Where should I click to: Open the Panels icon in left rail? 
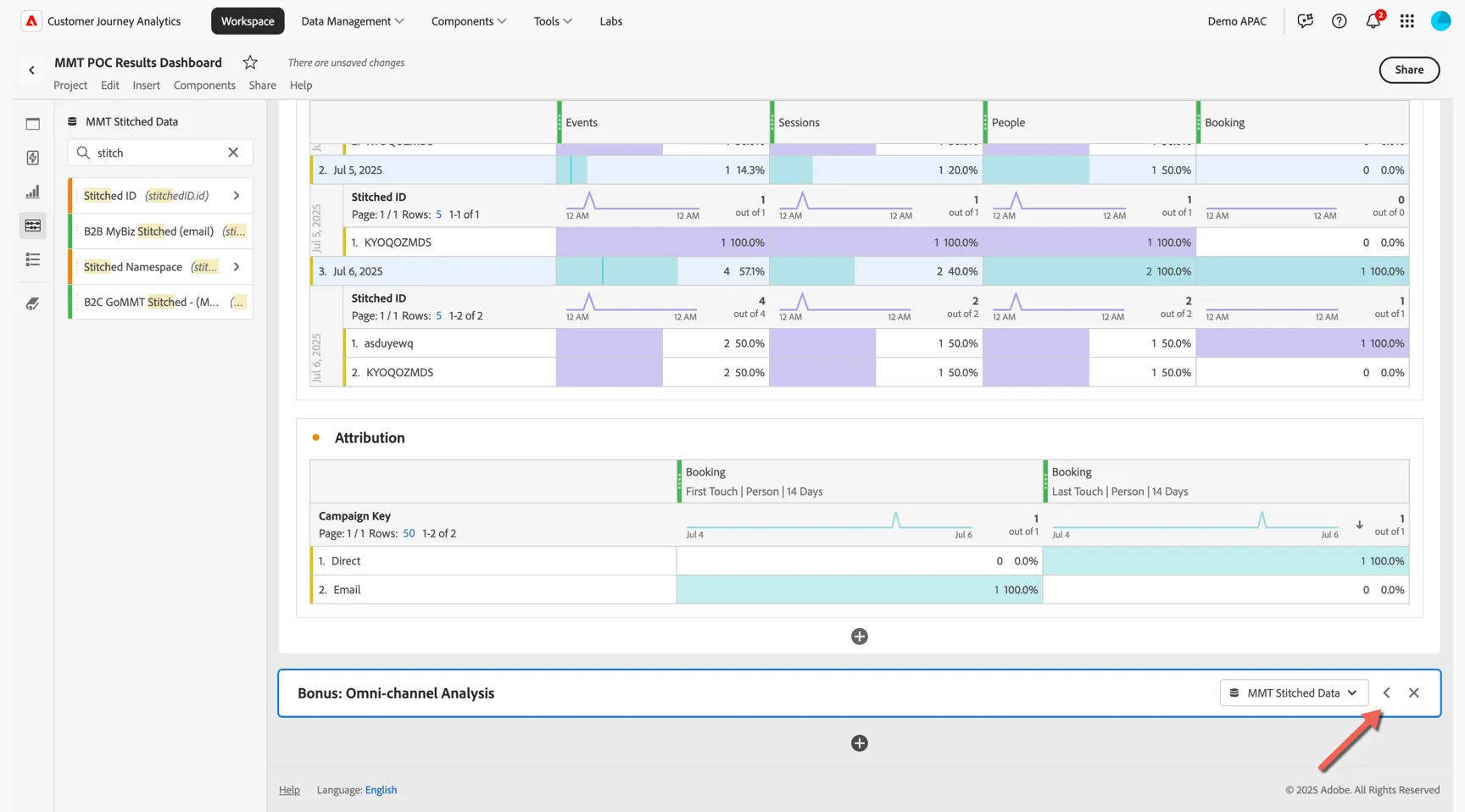[33, 124]
